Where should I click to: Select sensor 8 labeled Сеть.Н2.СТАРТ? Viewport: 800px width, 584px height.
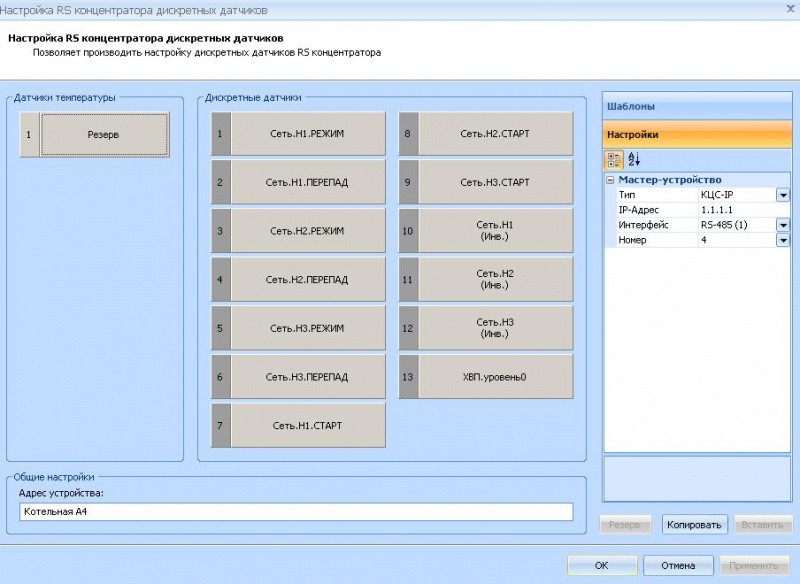click(489, 133)
